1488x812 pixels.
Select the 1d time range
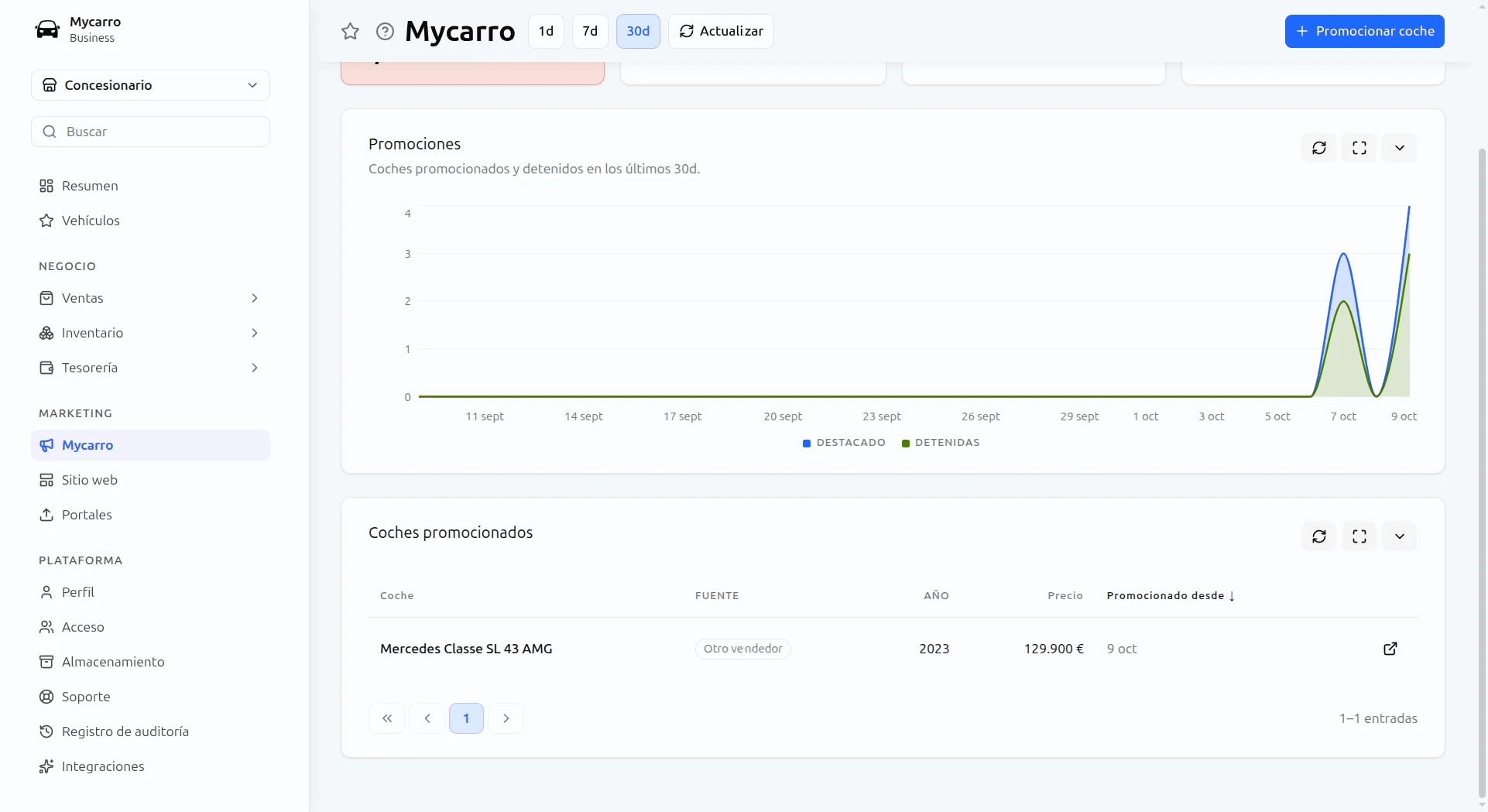point(546,31)
